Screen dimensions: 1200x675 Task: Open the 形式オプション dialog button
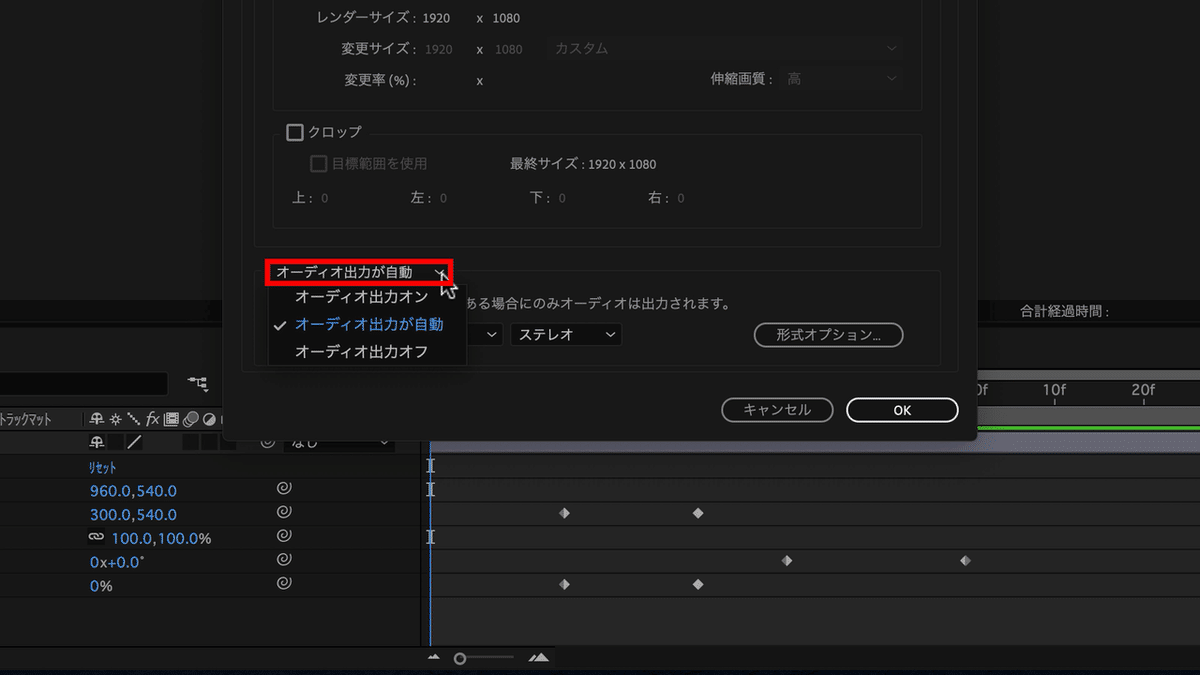point(828,335)
